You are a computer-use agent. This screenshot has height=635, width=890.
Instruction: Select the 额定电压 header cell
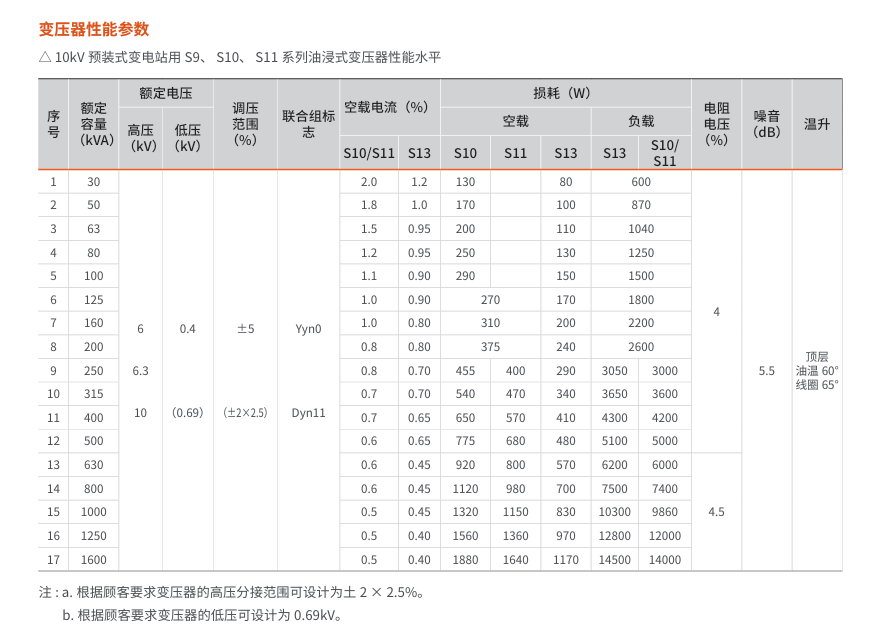[x=165, y=93]
